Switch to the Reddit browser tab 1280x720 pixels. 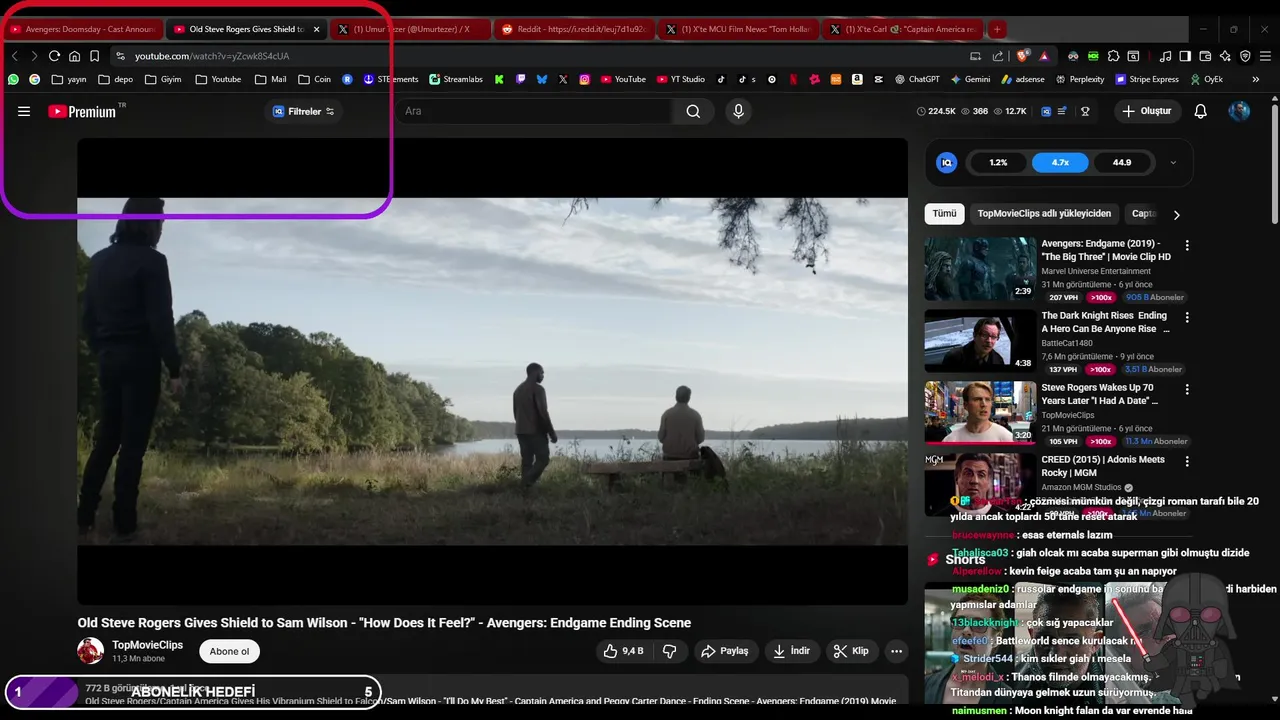[575, 29]
